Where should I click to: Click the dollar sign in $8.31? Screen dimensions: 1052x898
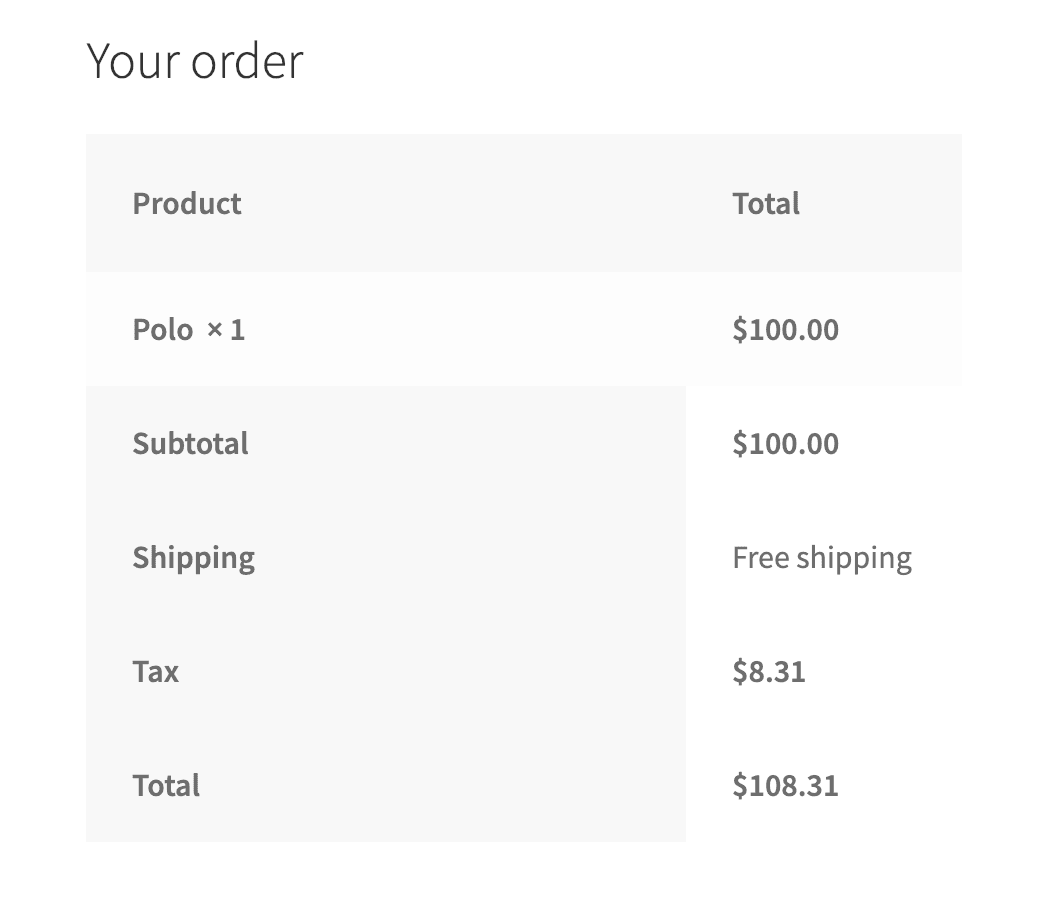point(739,672)
